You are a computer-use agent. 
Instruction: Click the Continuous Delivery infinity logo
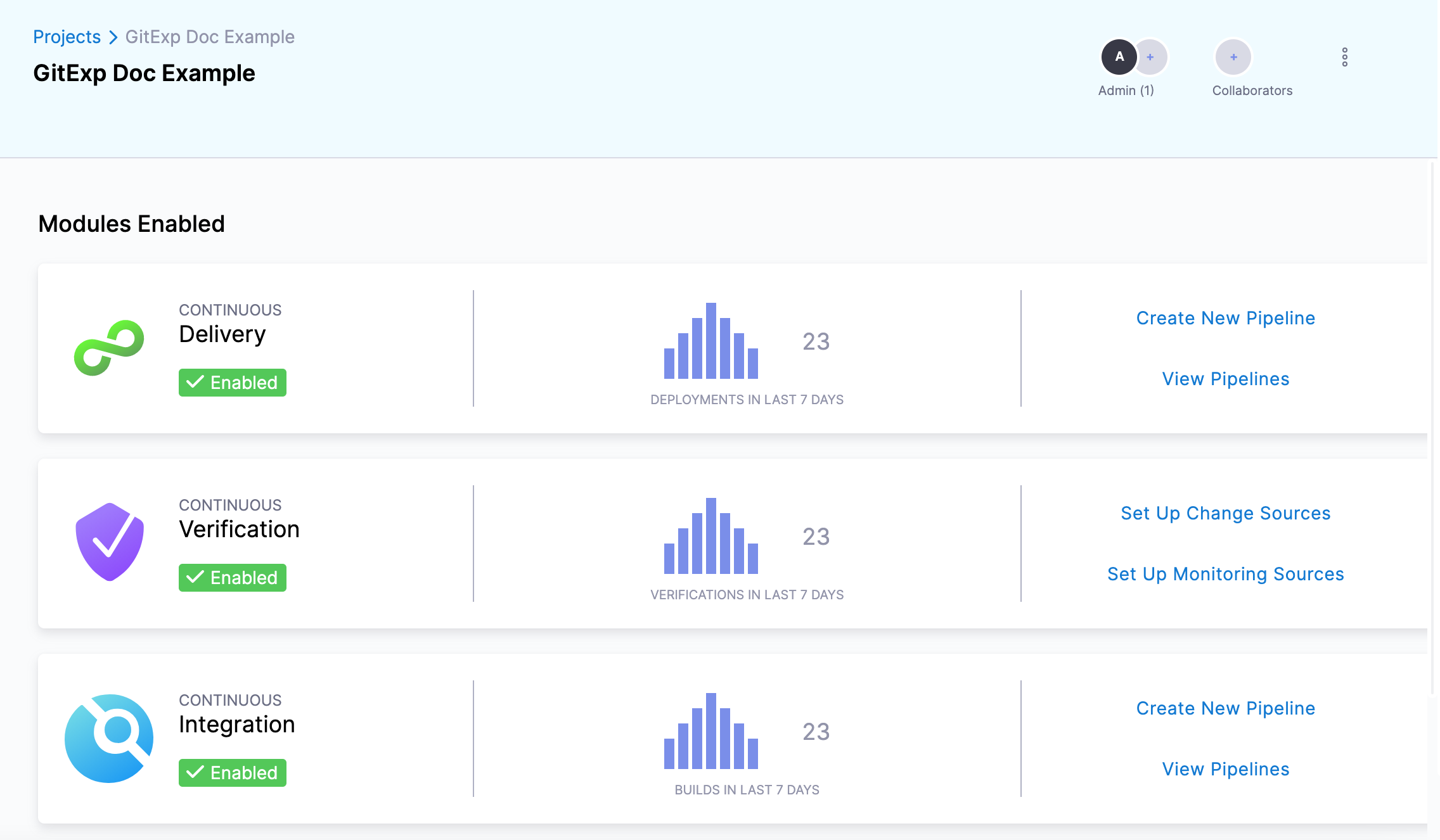click(109, 348)
